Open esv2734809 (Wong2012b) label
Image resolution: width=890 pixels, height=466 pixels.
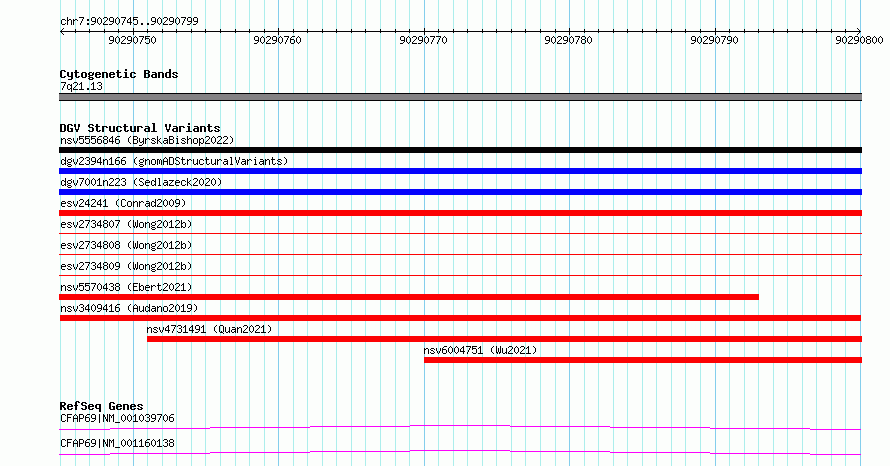tap(126, 266)
